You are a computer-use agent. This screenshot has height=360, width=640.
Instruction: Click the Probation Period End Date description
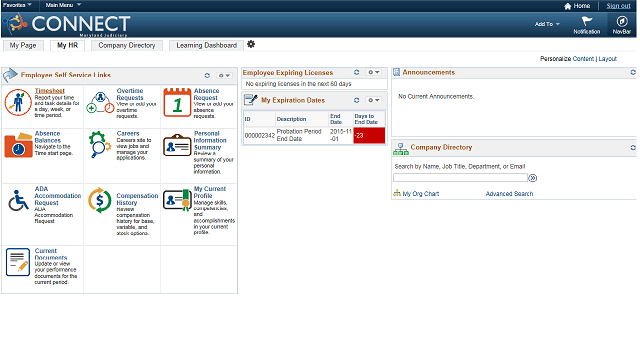click(299, 135)
